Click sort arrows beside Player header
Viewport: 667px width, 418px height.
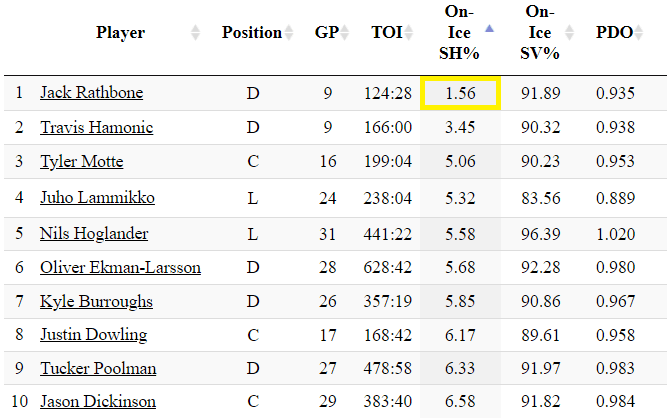click(x=194, y=33)
